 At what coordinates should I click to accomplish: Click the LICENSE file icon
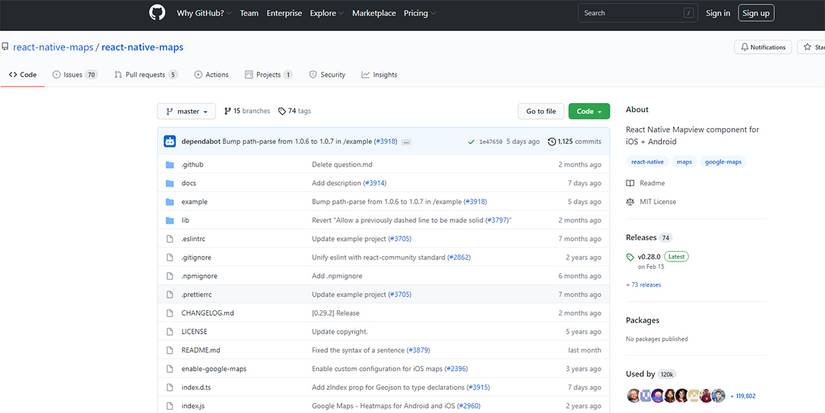(169, 331)
